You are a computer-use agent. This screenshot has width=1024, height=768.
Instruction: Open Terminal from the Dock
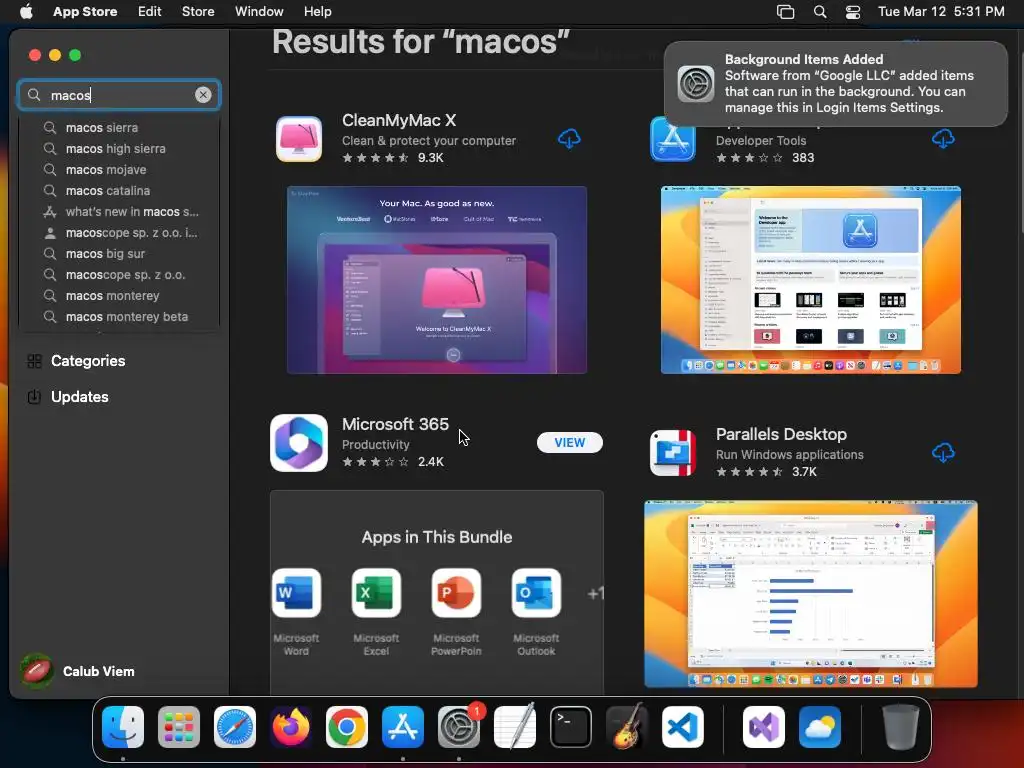pos(571,727)
